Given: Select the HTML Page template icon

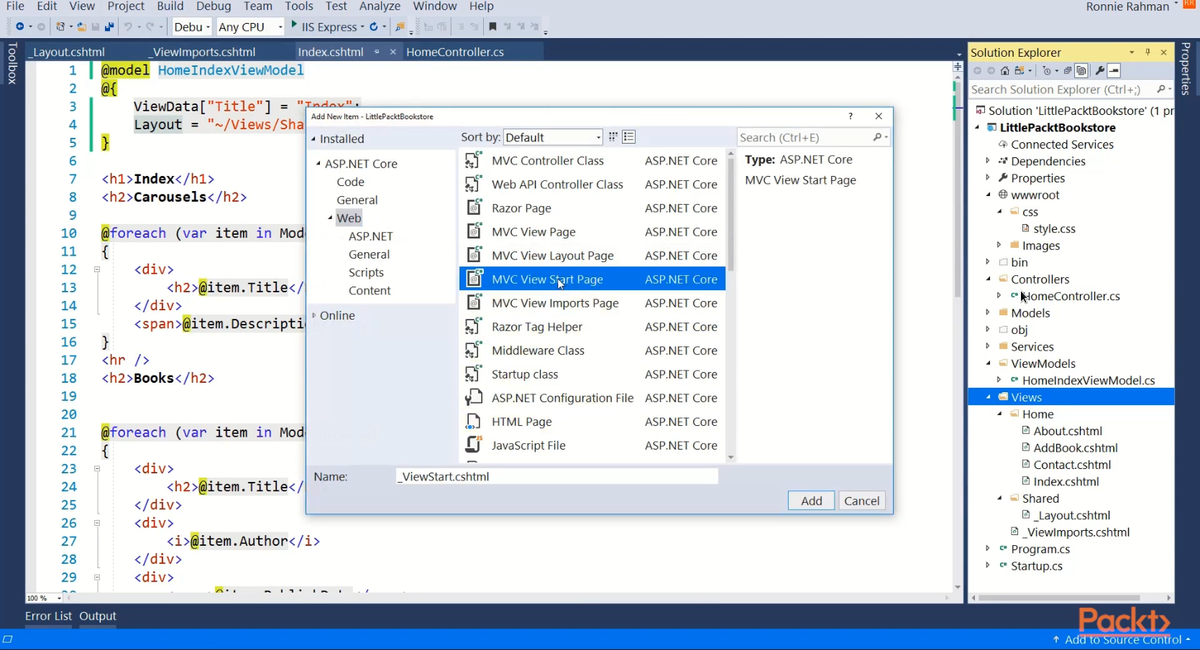Looking at the screenshot, I should [474, 421].
